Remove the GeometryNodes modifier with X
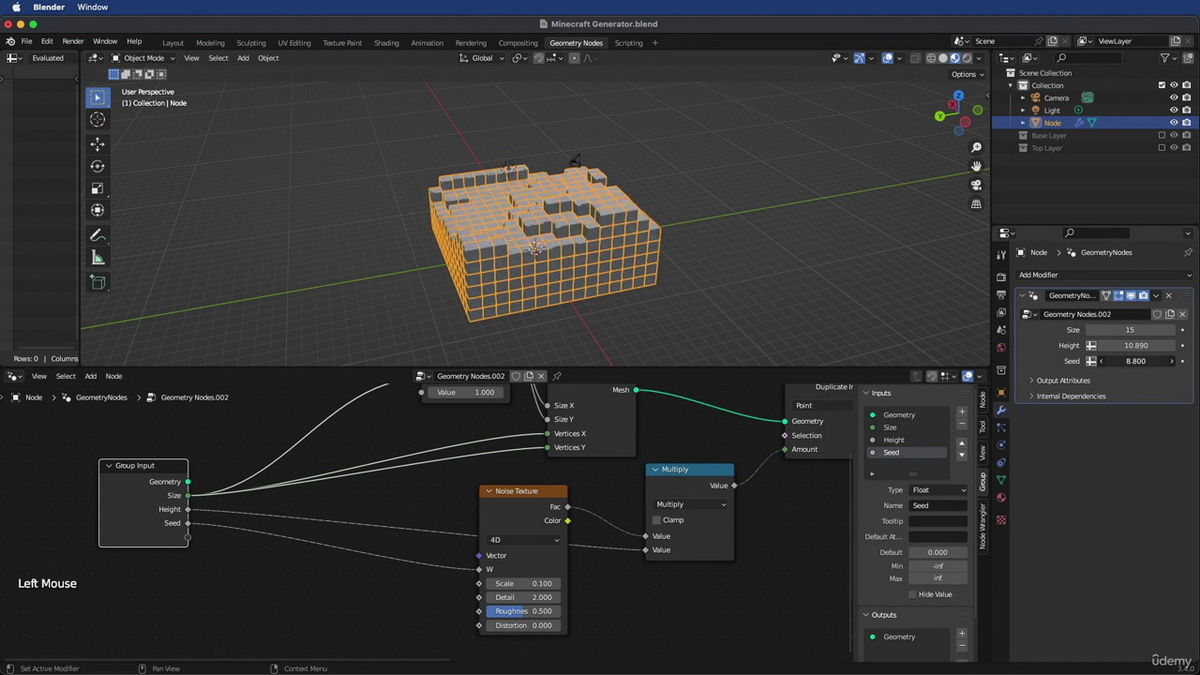1200x675 pixels. tap(1168, 296)
